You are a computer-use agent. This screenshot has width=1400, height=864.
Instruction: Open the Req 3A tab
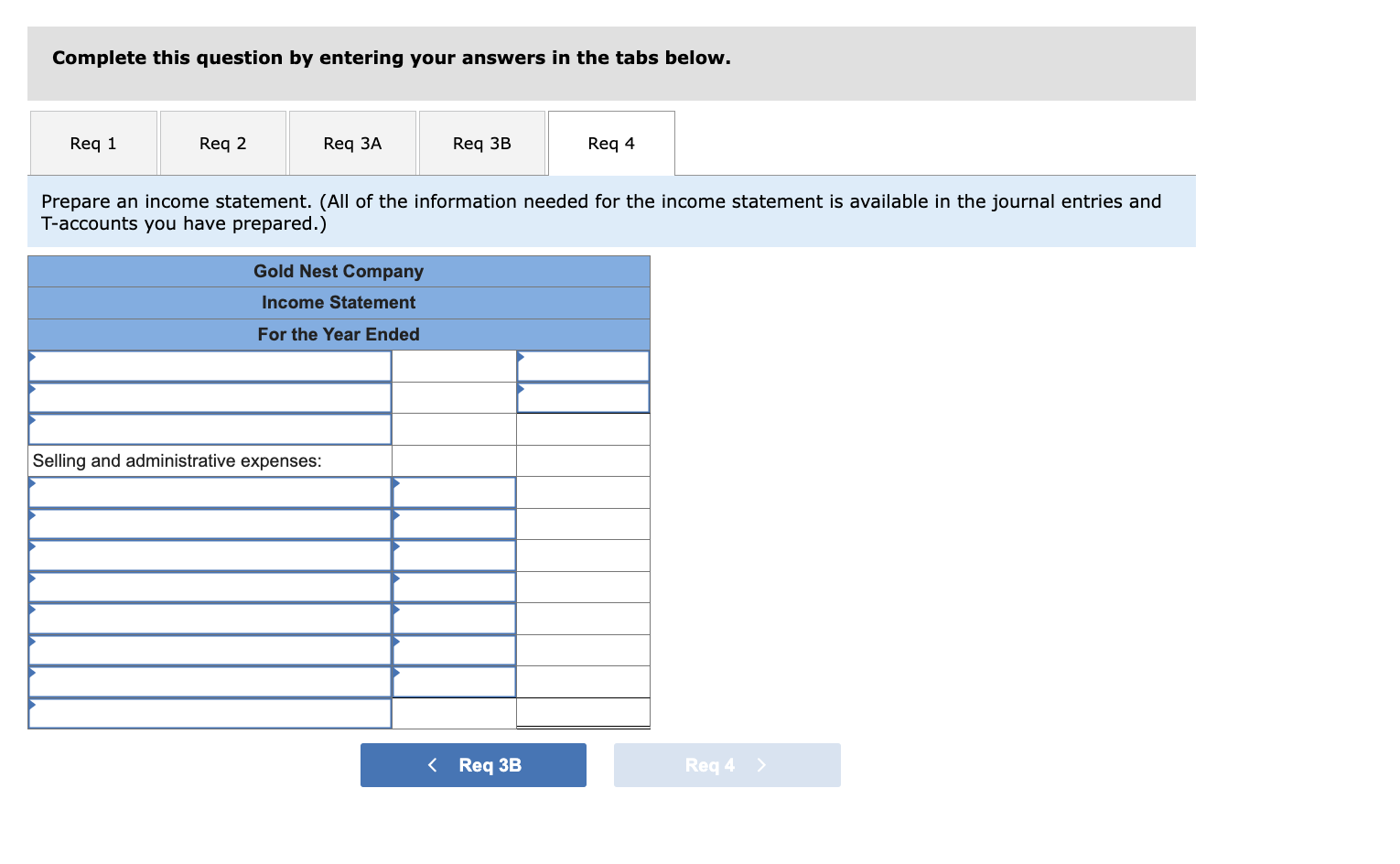352,143
